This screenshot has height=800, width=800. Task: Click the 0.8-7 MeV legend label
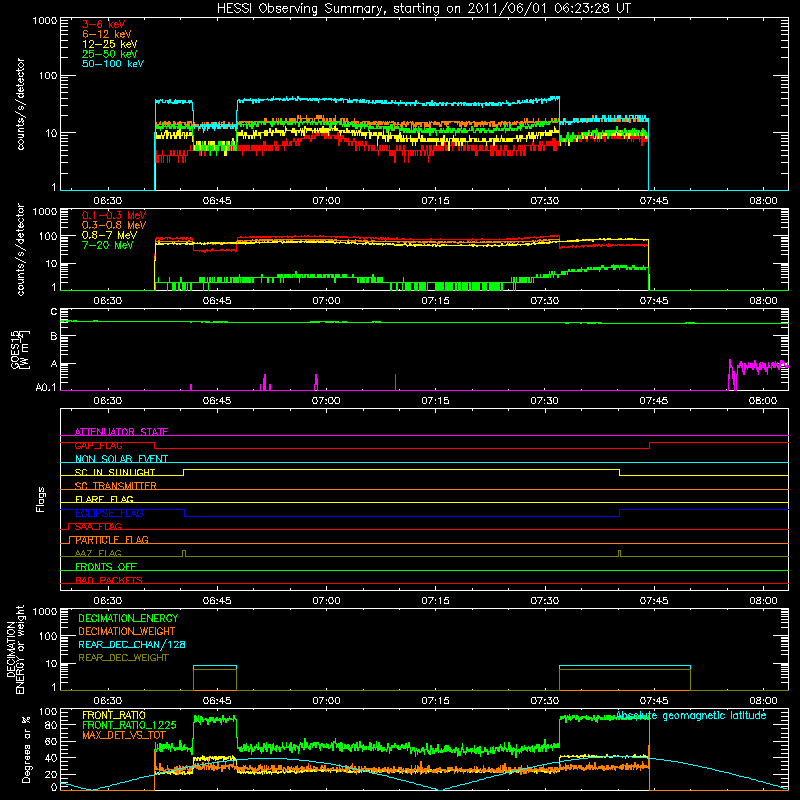[109, 235]
